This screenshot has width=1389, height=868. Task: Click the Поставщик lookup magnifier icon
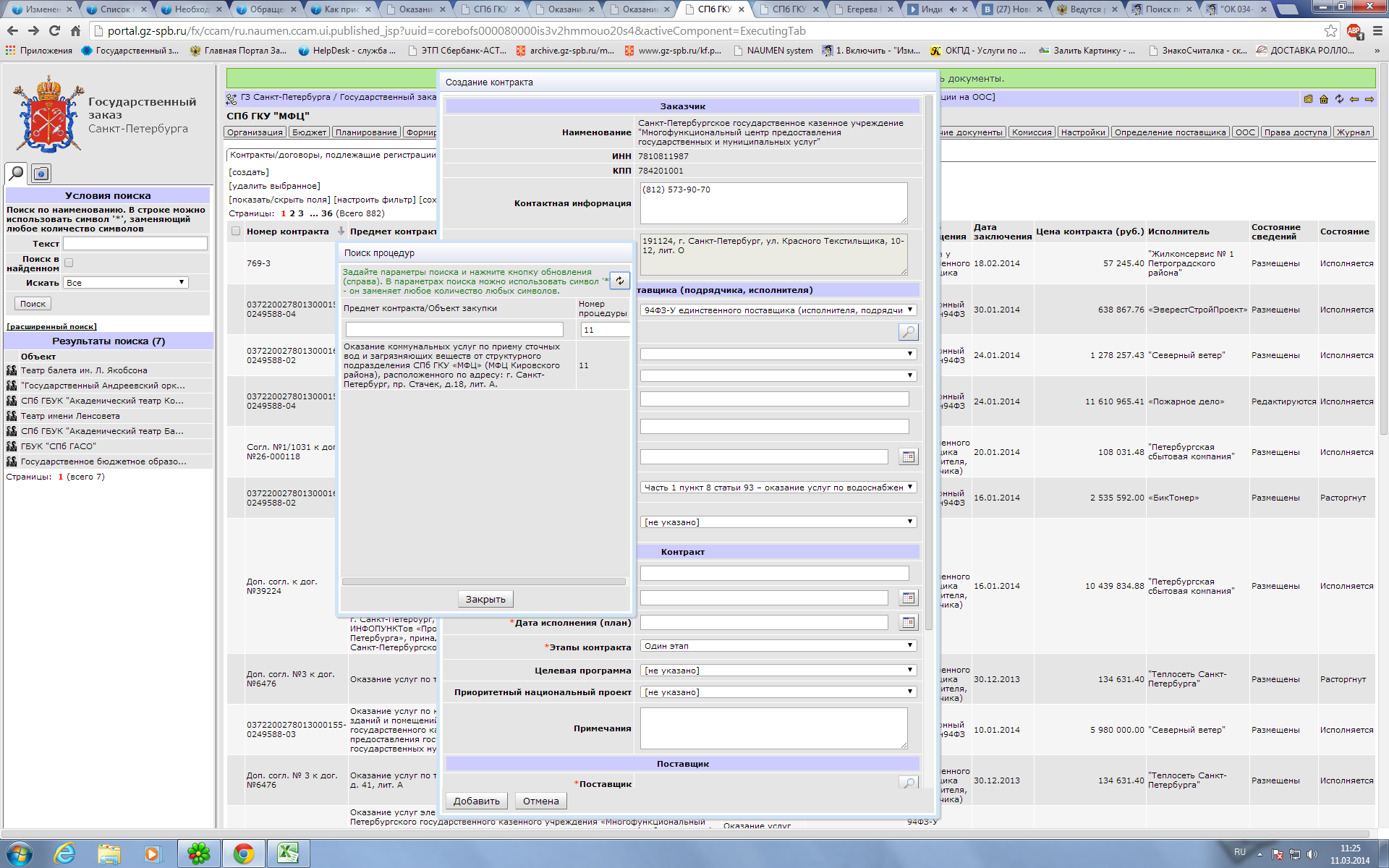tap(908, 783)
